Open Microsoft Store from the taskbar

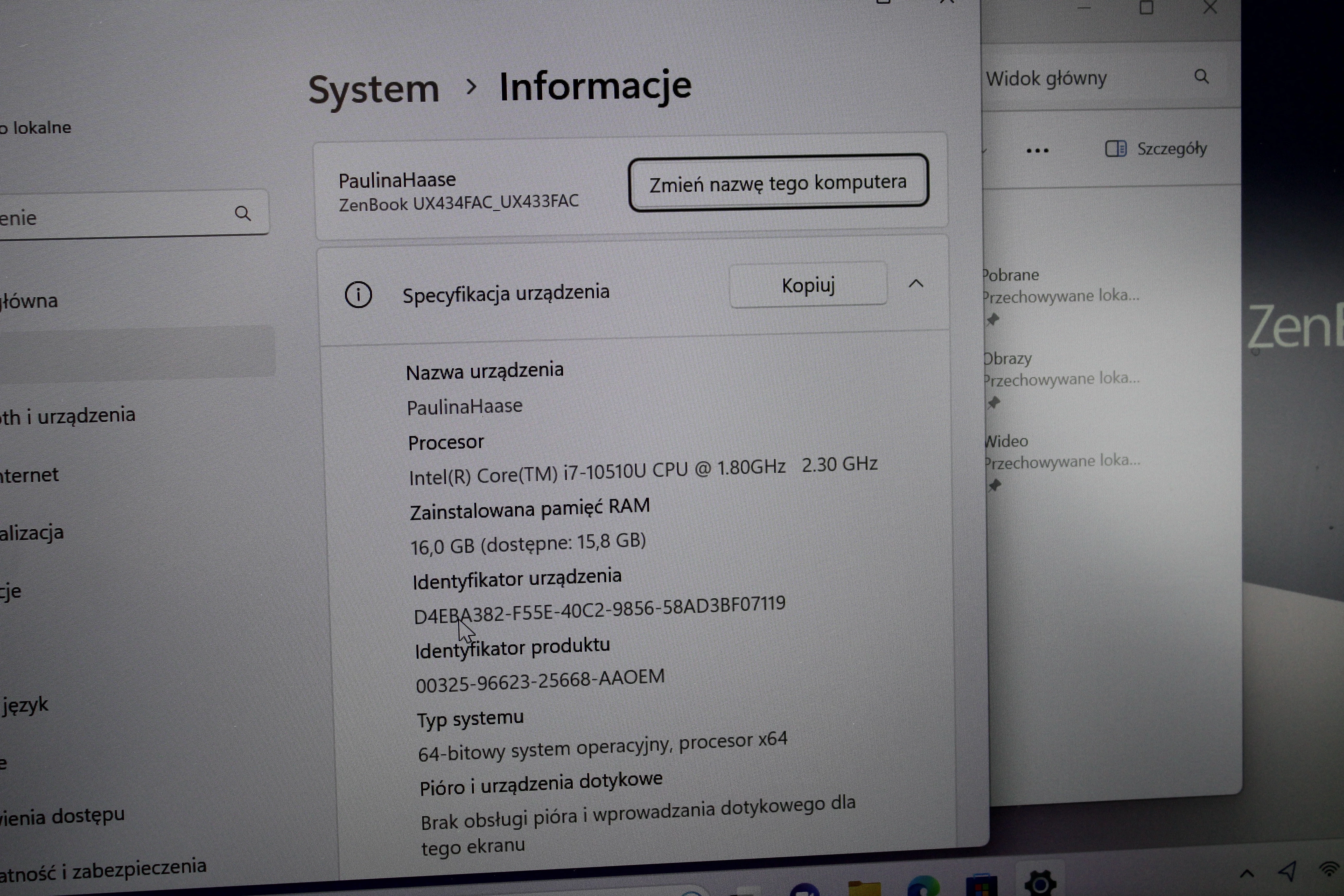tap(982, 886)
